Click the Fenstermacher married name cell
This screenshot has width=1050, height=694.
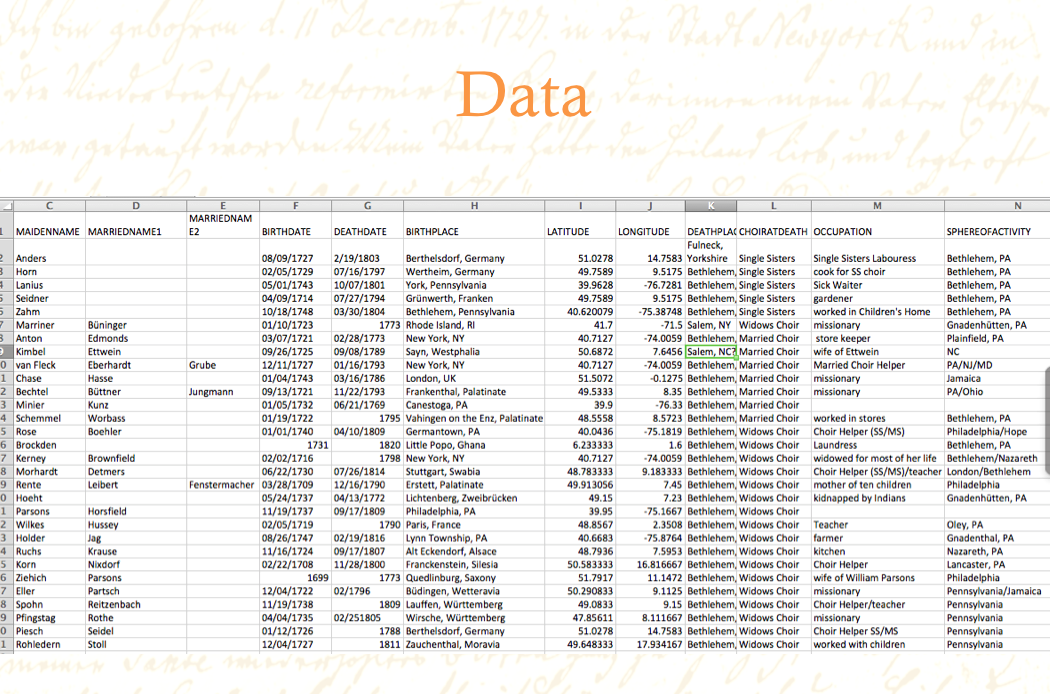coord(222,485)
